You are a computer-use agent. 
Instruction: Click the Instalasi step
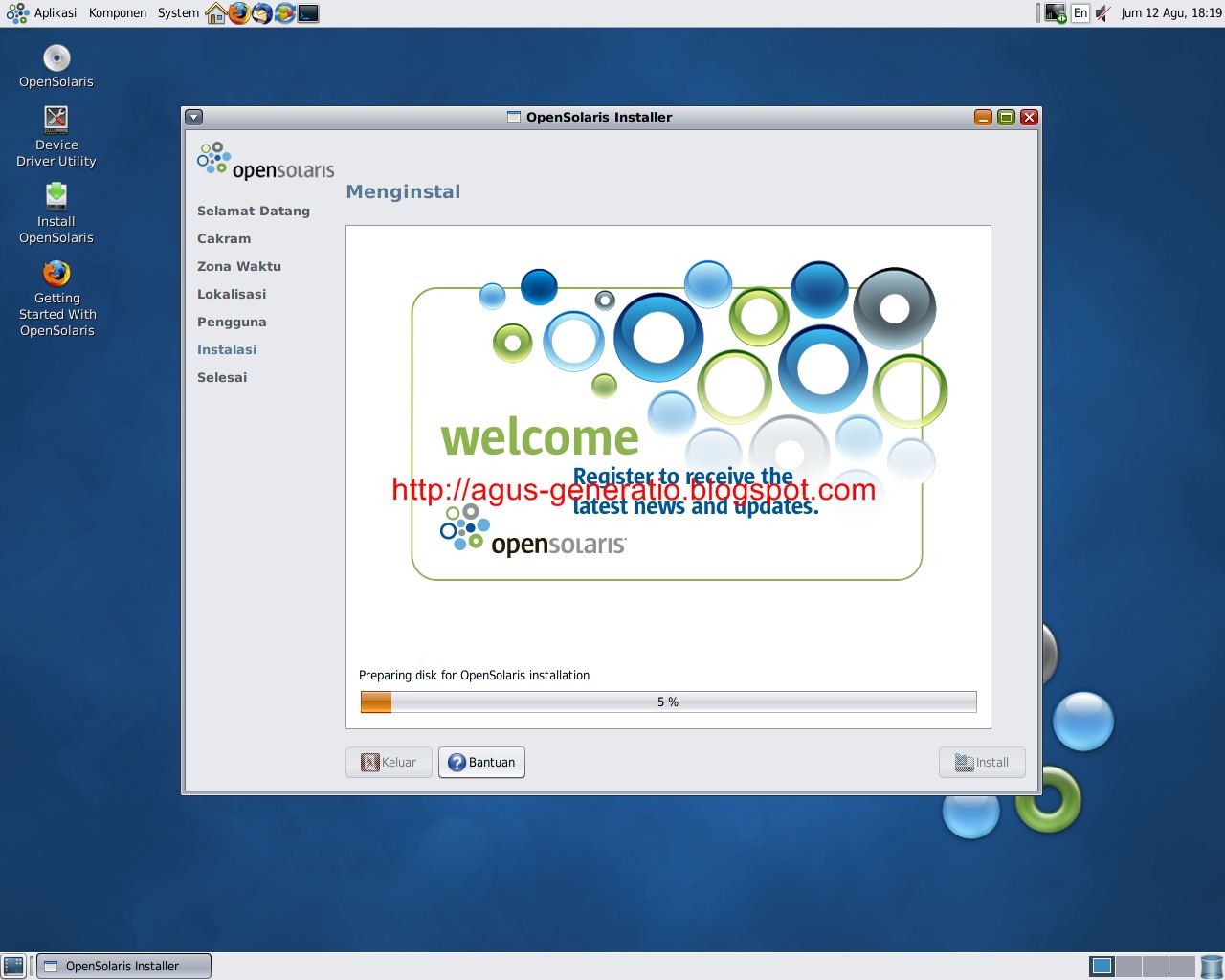click(x=227, y=350)
